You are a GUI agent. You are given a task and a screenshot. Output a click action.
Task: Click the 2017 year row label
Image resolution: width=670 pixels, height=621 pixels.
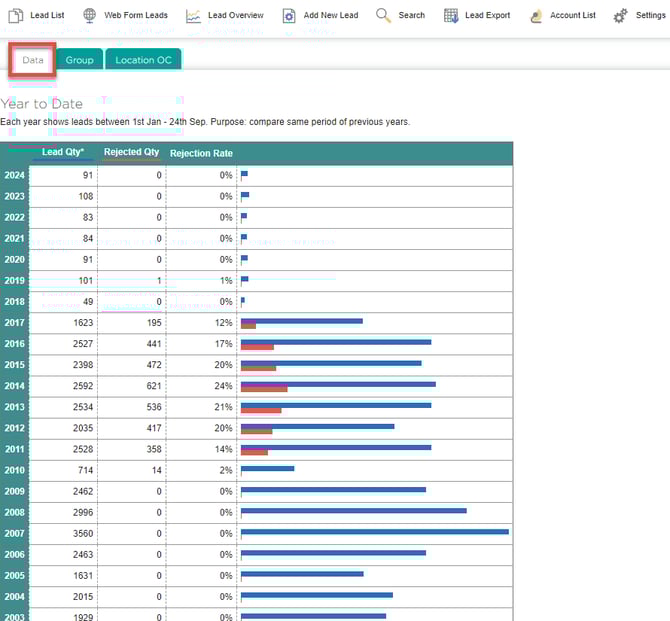(14, 322)
